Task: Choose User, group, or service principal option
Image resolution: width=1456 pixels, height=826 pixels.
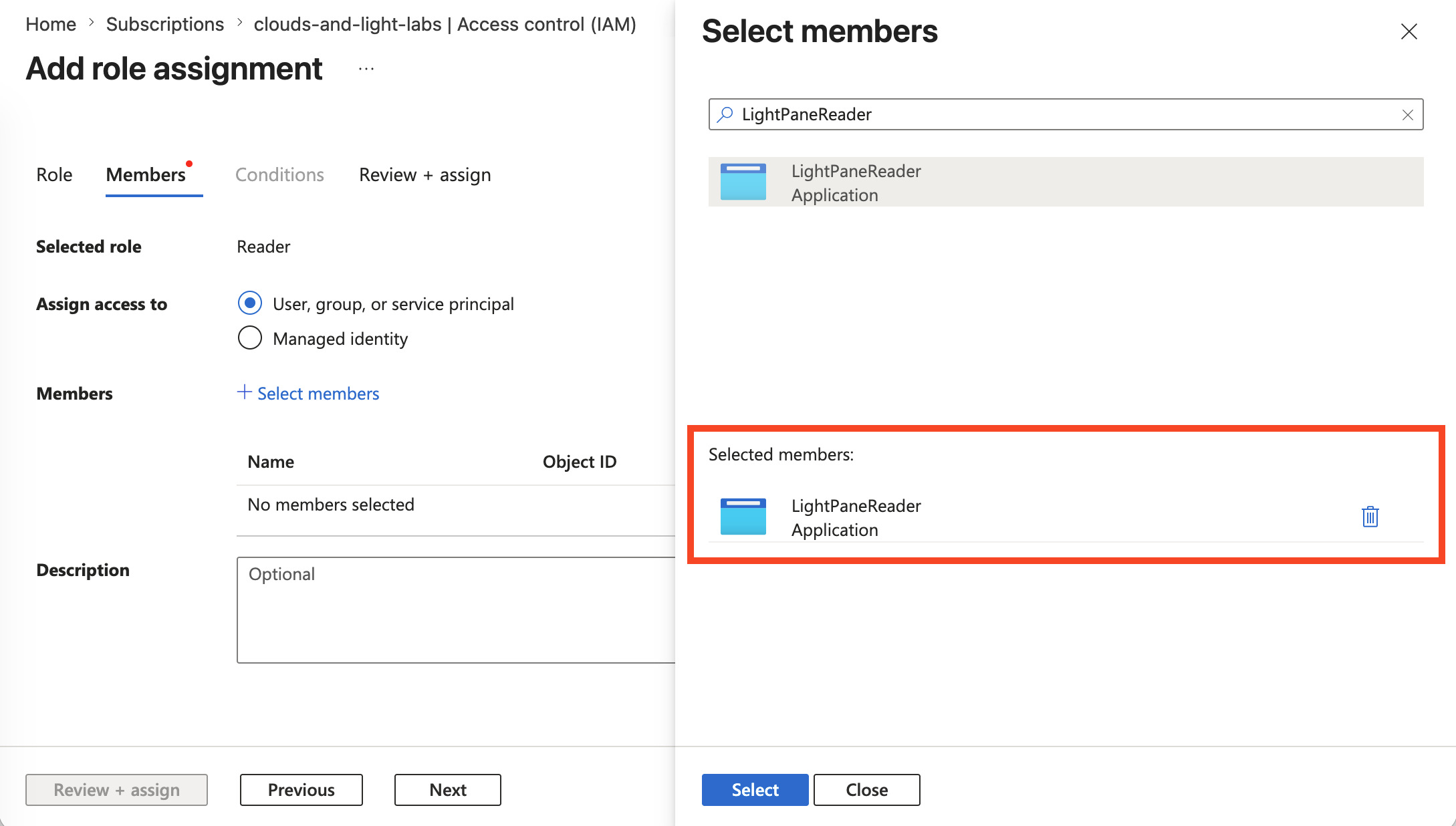Action: pyautogui.click(x=250, y=303)
